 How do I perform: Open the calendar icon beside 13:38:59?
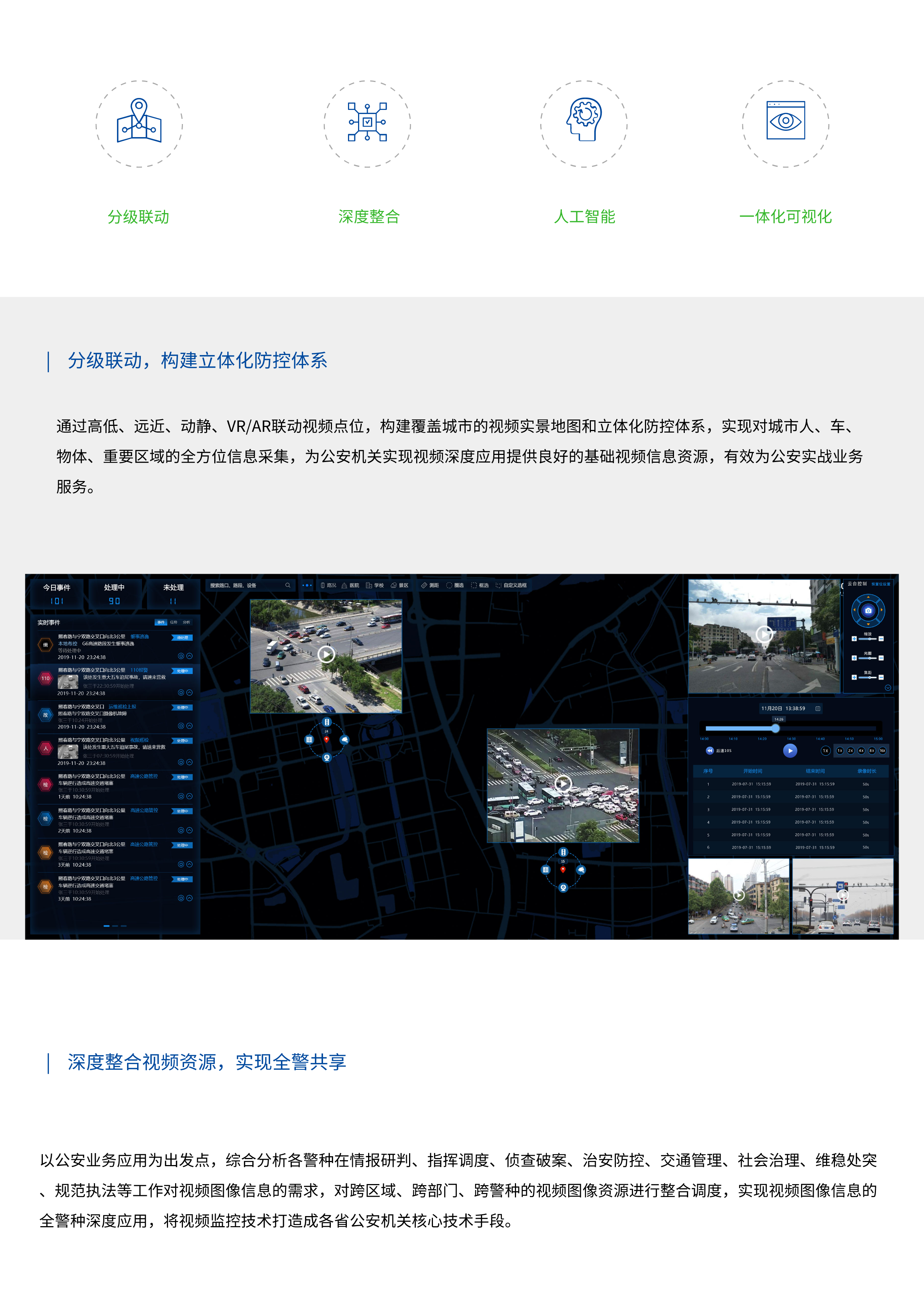point(817,709)
